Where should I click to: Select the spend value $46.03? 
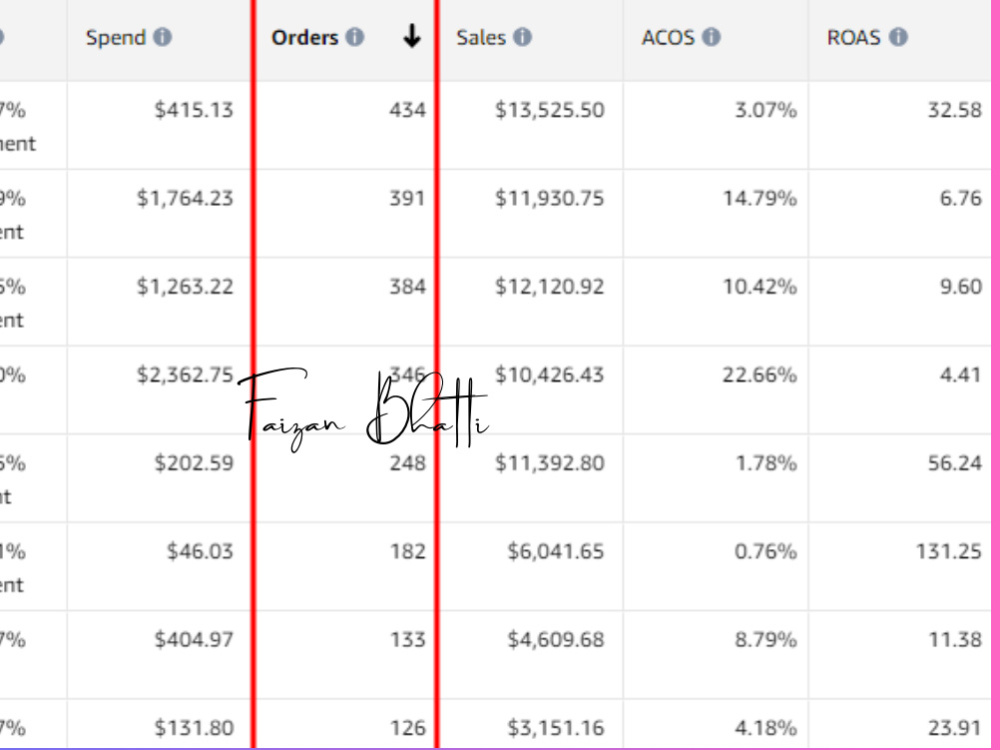coord(200,551)
